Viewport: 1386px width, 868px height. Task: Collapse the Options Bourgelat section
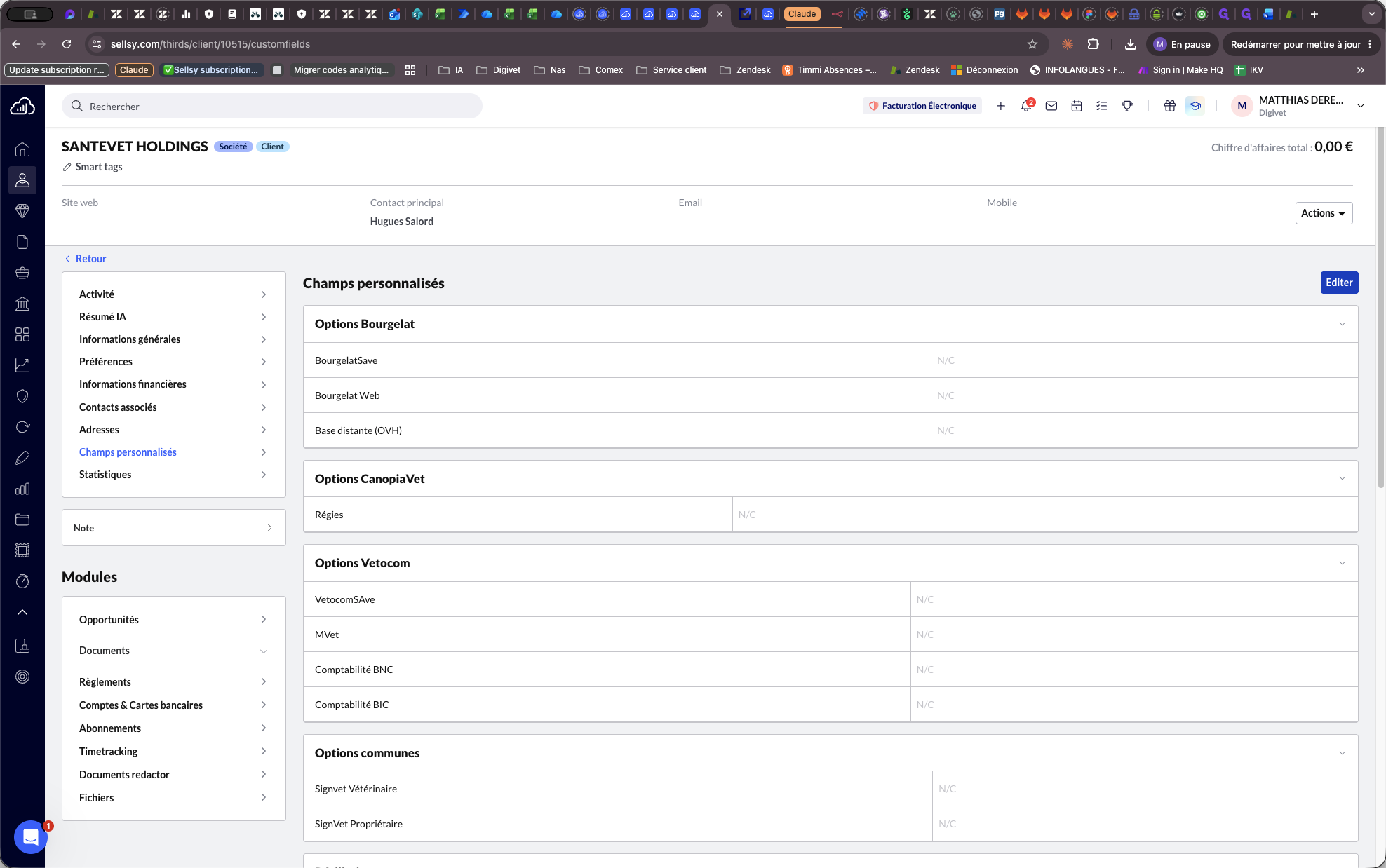1342,324
